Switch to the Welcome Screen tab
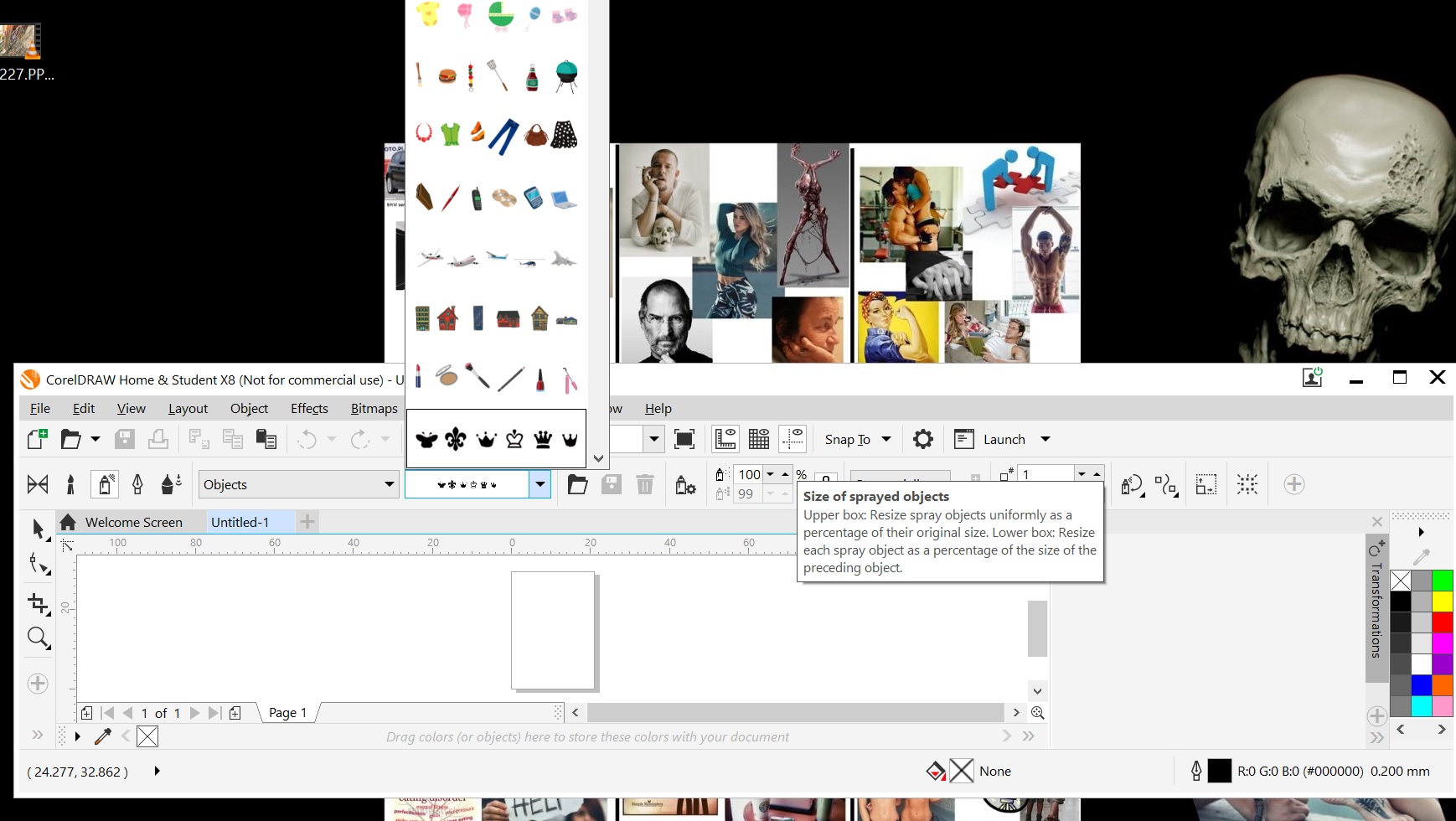1456x821 pixels. tap(133, 522)
